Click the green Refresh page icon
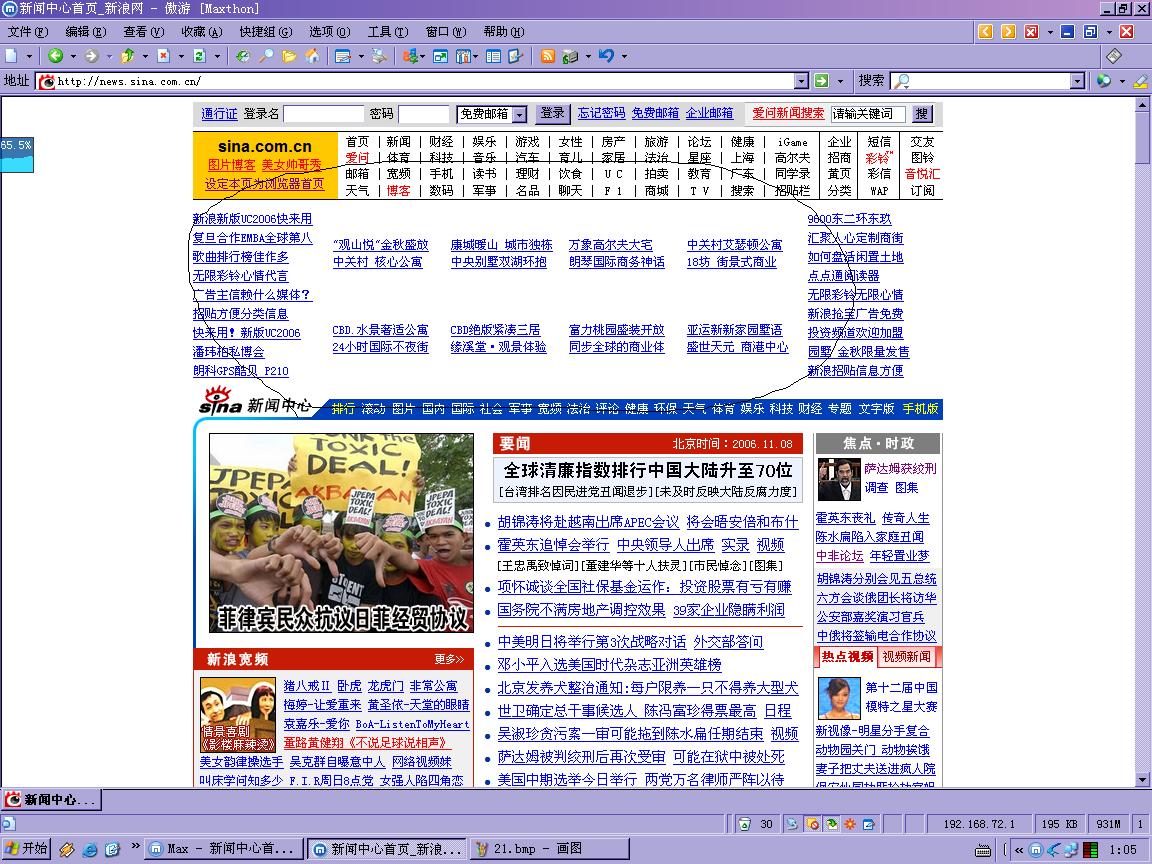The height and width of the screenshot is (864, 1152). (x=199, y=56)
